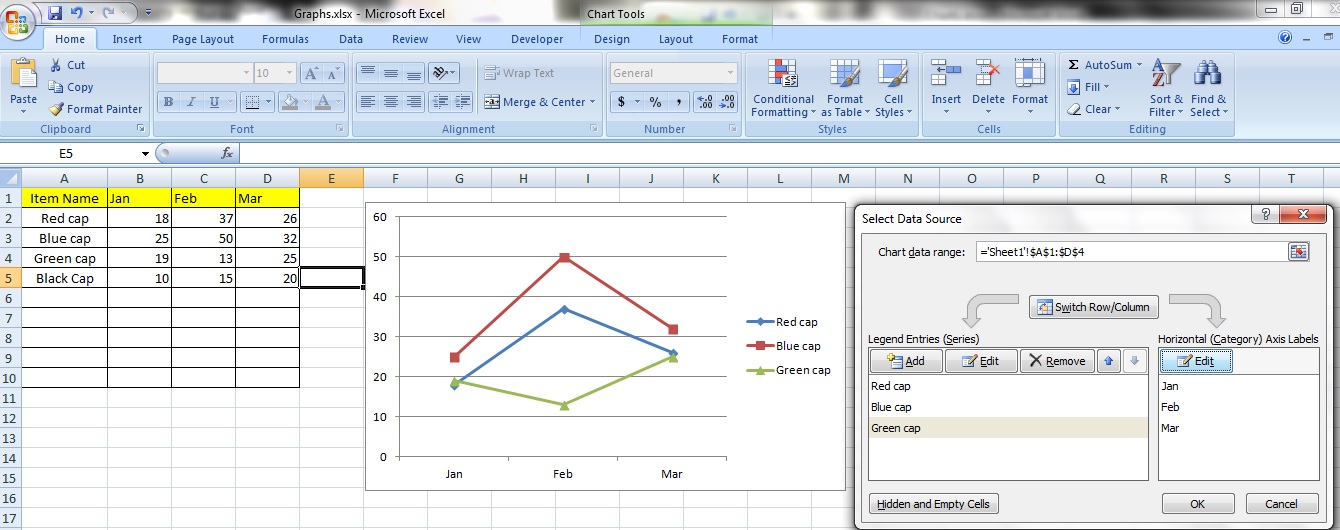Screen dimensions: 1340x530
Task: Open the Merge & Center dropdown arrow
Action: [x=592, y=102]
